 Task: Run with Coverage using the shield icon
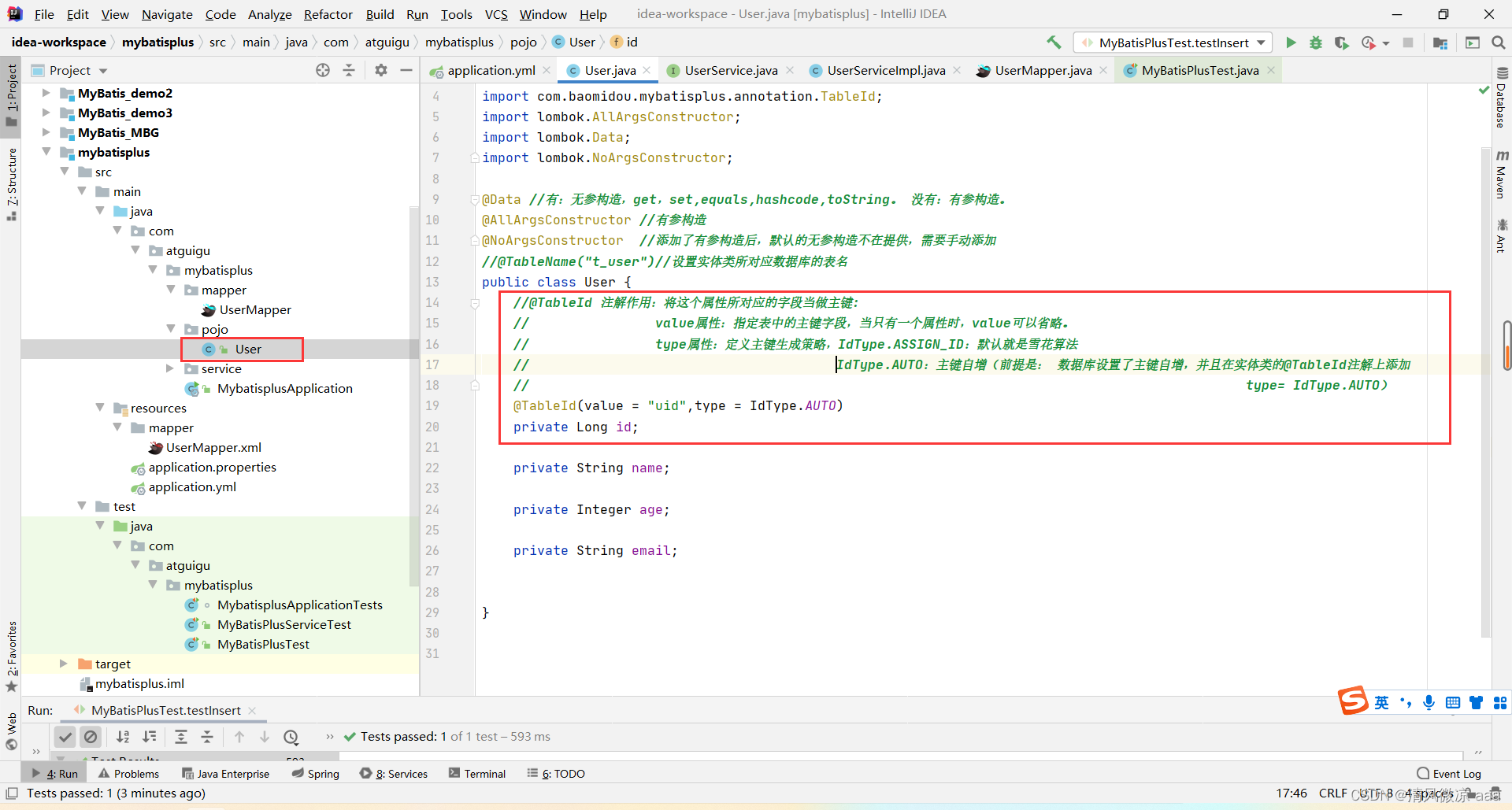pyautogui.click(x=1341, y=43)
